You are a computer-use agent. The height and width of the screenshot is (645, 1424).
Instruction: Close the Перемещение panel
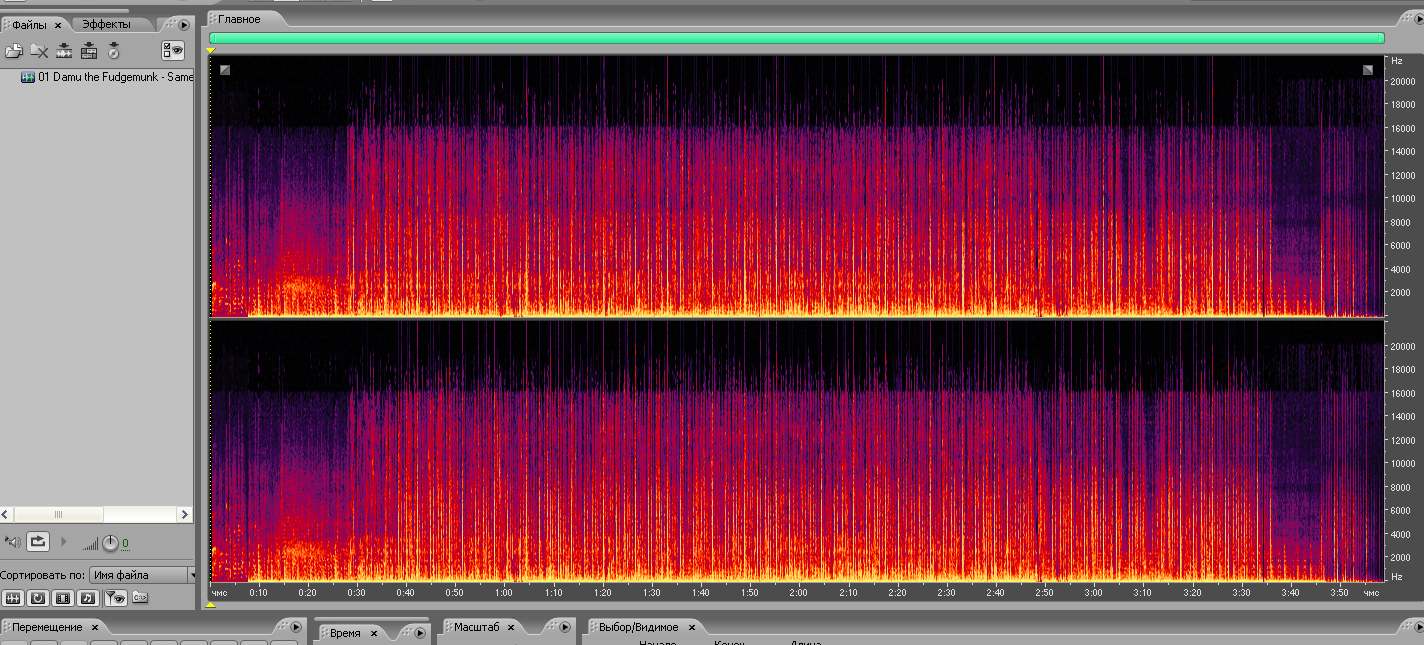click(x=95, y=627)
